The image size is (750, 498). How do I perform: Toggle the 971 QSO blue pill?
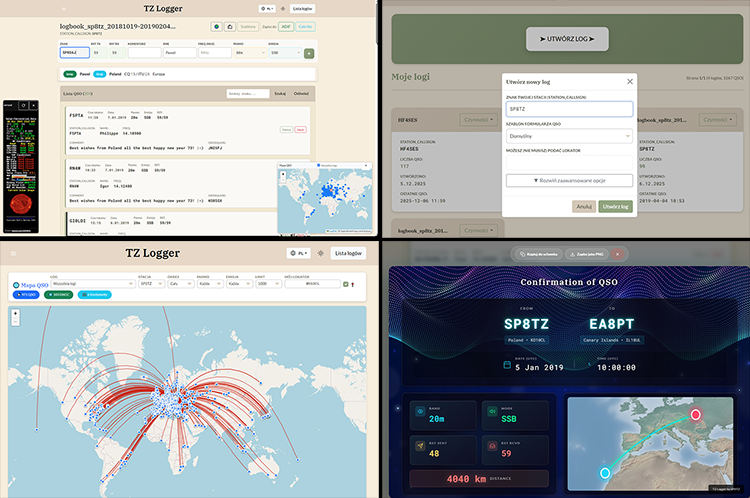coord(27,295)
